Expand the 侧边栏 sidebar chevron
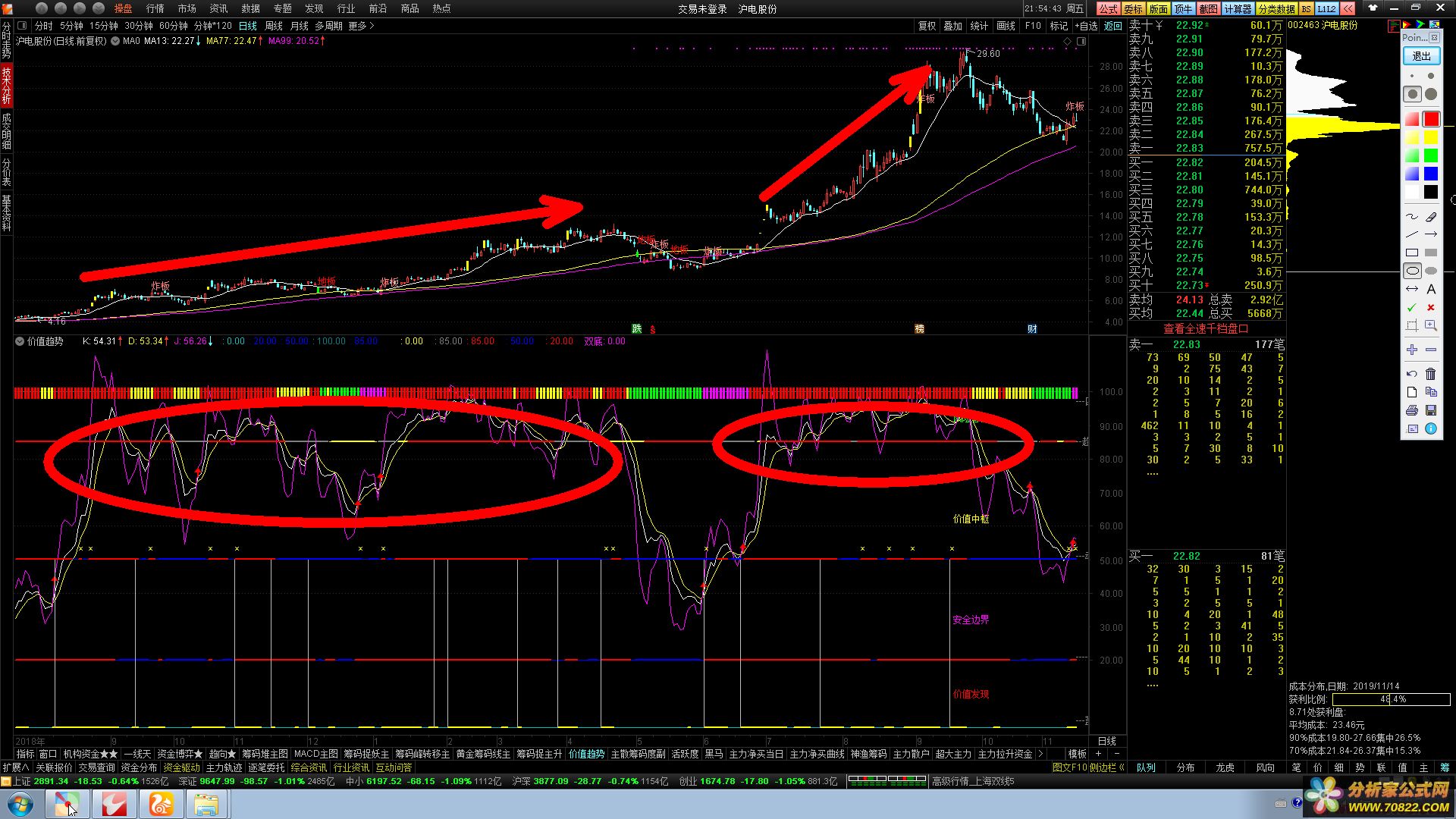 [x=1122, y=767]
